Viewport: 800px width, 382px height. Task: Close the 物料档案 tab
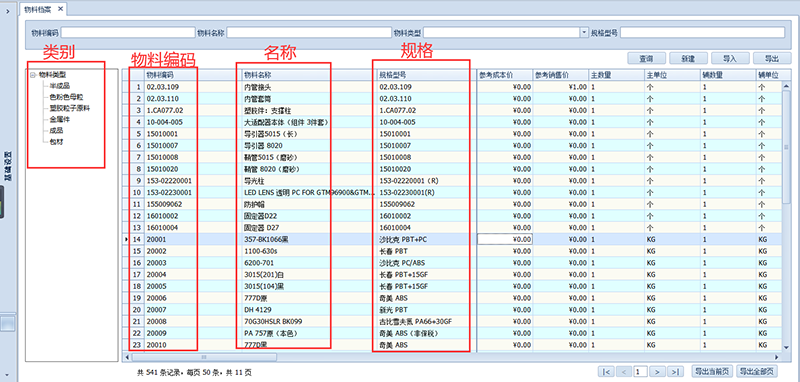click(60, 9)
